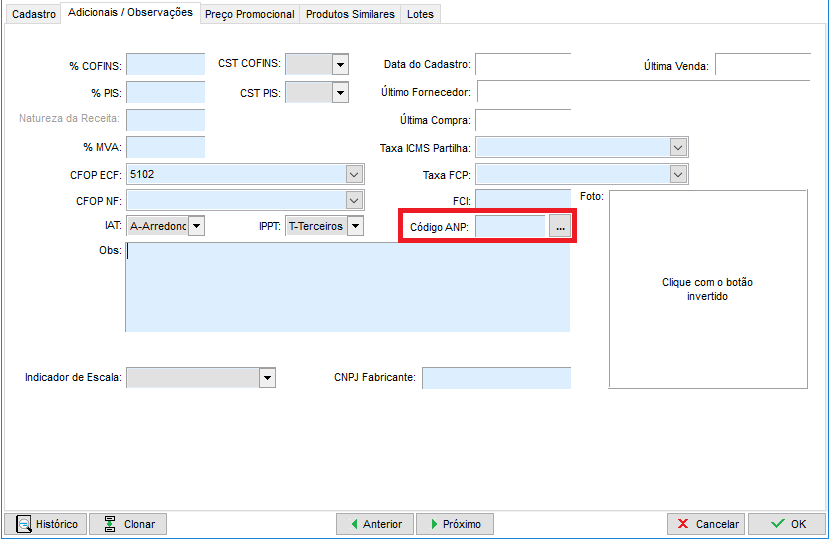Image resolution: width=830 pixels, height=540 pixels.
Task: Open the Taxa ICMS Partilha dropdown
Action: (679, 148)
